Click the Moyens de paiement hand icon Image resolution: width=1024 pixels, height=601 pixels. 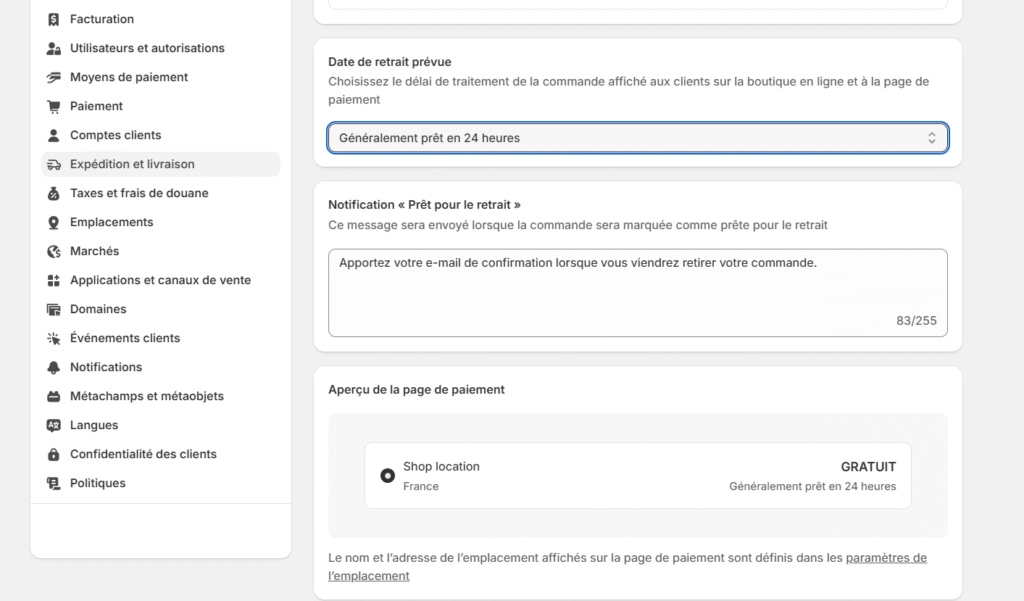tap(54, 77)
